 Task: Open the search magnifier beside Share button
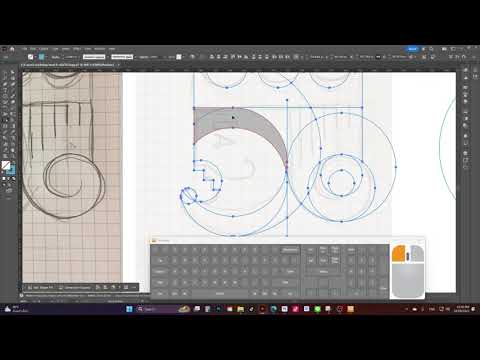pos(424,49)
